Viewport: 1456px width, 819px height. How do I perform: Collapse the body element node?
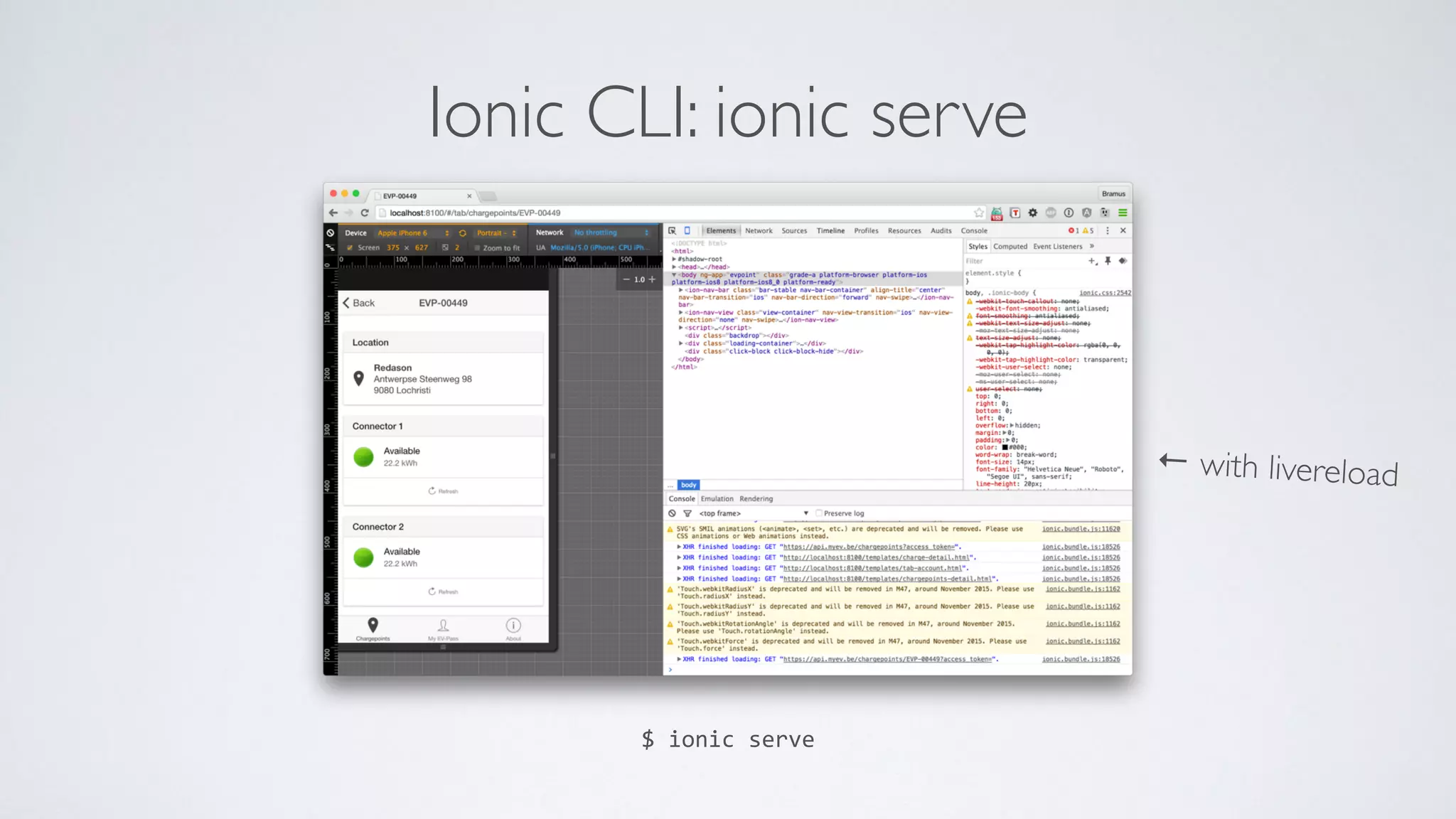[674, 274]
